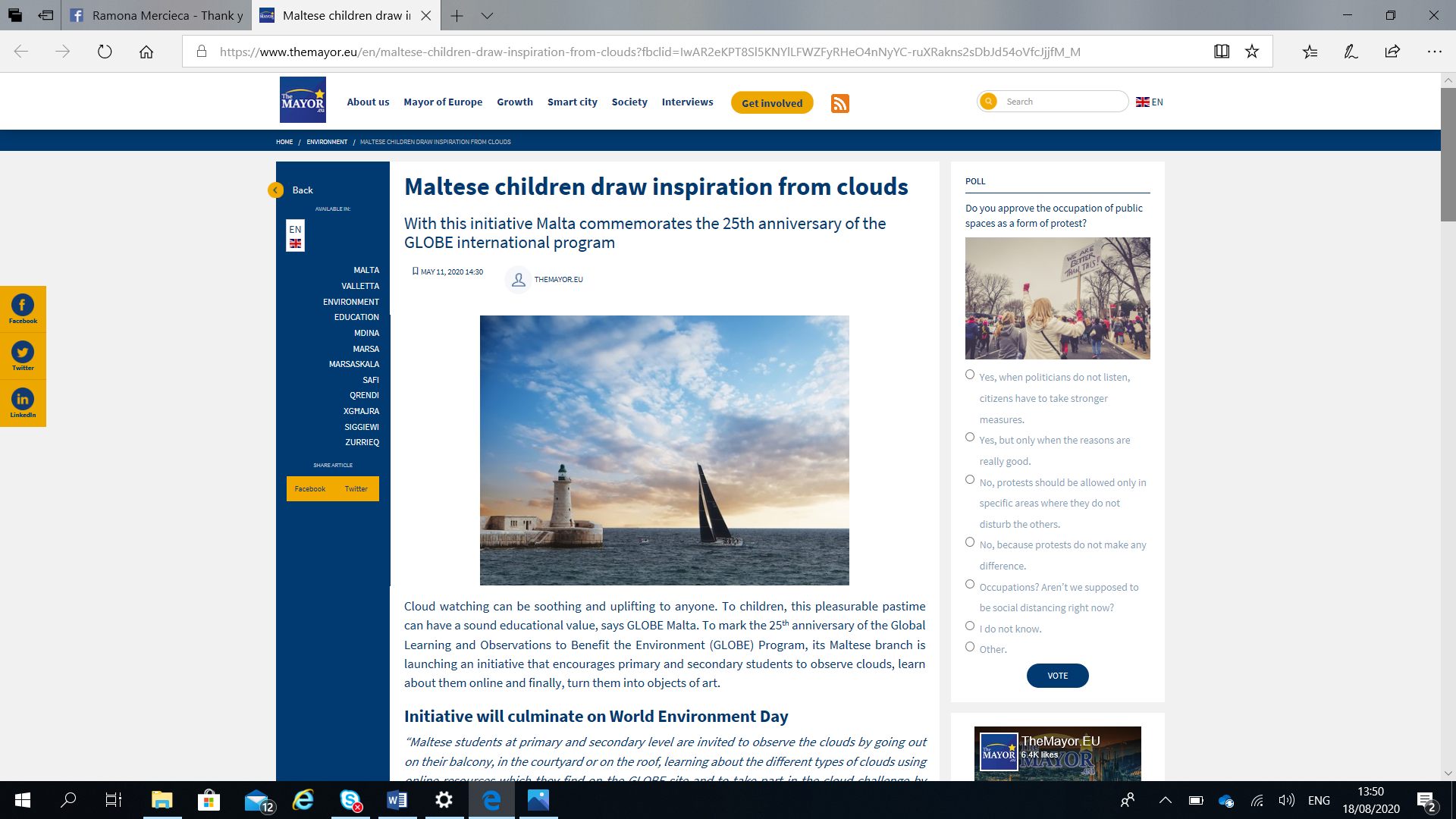
Task: Open the EN language selector
Action: tap(1149, 102)
